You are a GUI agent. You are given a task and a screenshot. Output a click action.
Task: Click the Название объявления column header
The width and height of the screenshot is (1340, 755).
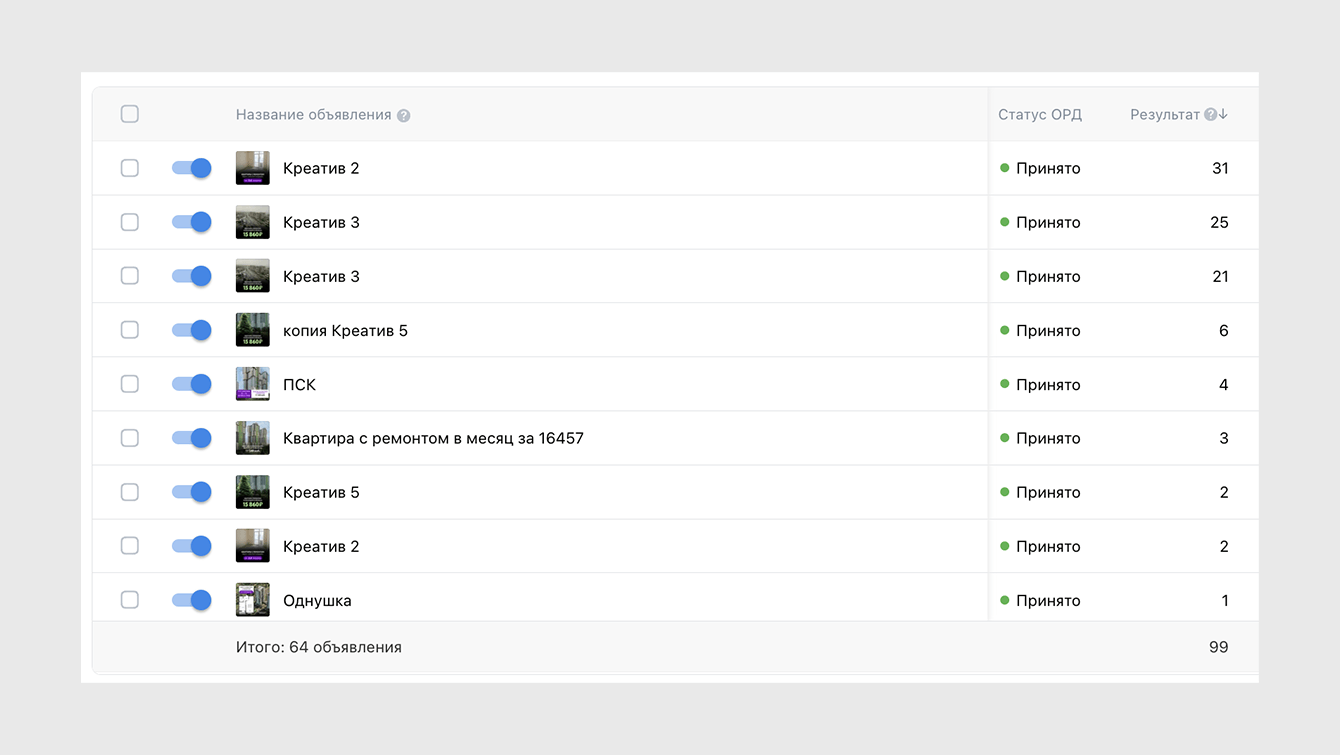313,115
